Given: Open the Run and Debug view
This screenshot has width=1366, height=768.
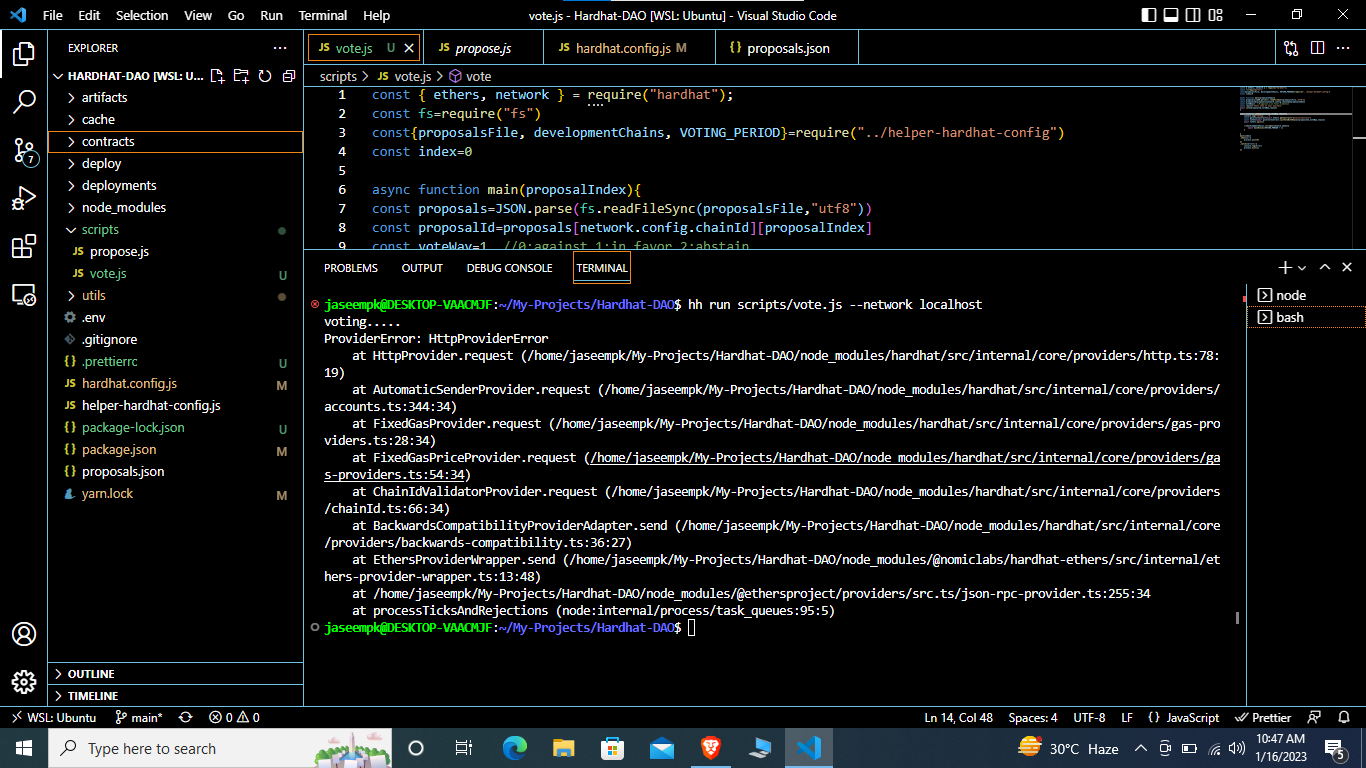Looking at the screenshot, I should [x=24, y=197].
